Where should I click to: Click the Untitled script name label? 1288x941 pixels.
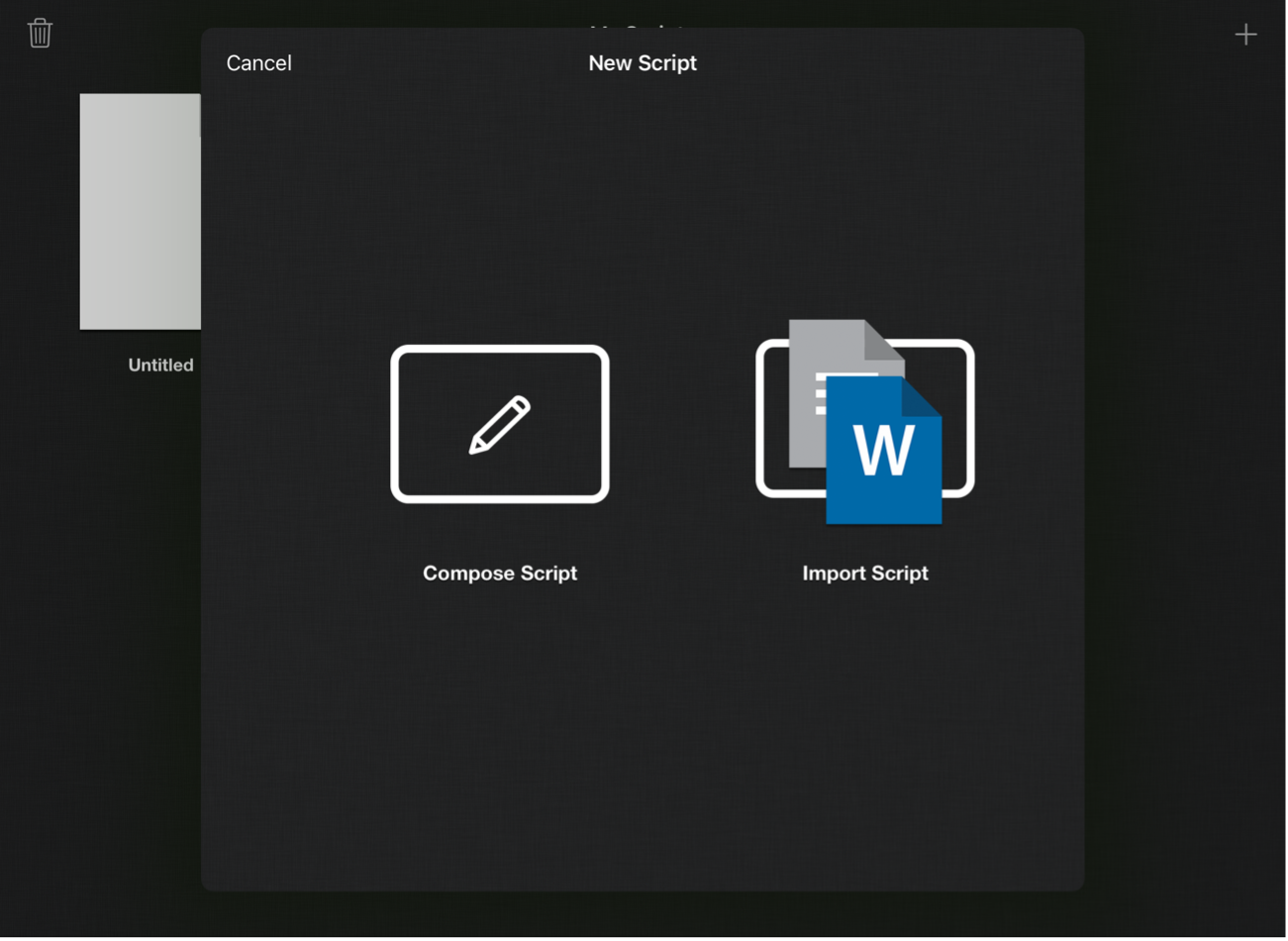click(160, 366)
